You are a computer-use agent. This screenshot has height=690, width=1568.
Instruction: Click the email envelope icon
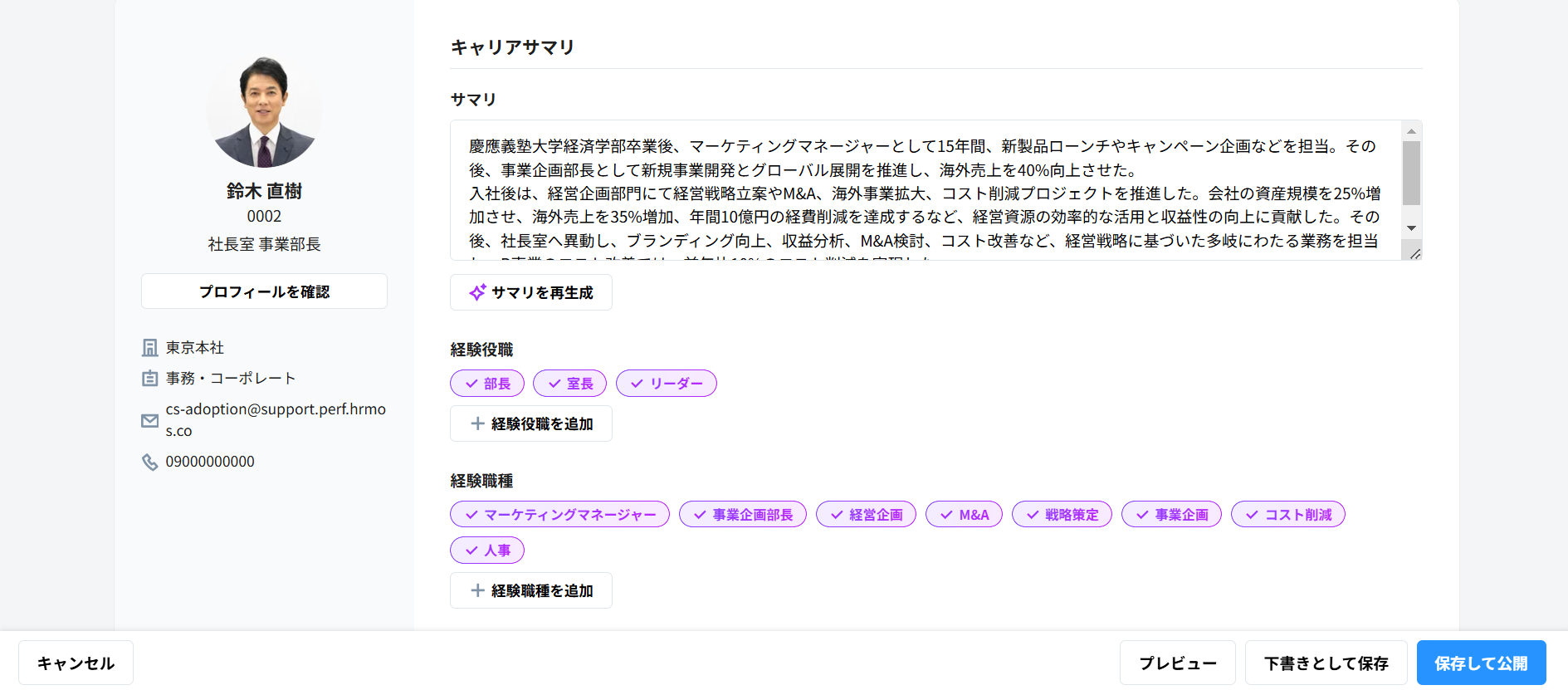(150, 421)
